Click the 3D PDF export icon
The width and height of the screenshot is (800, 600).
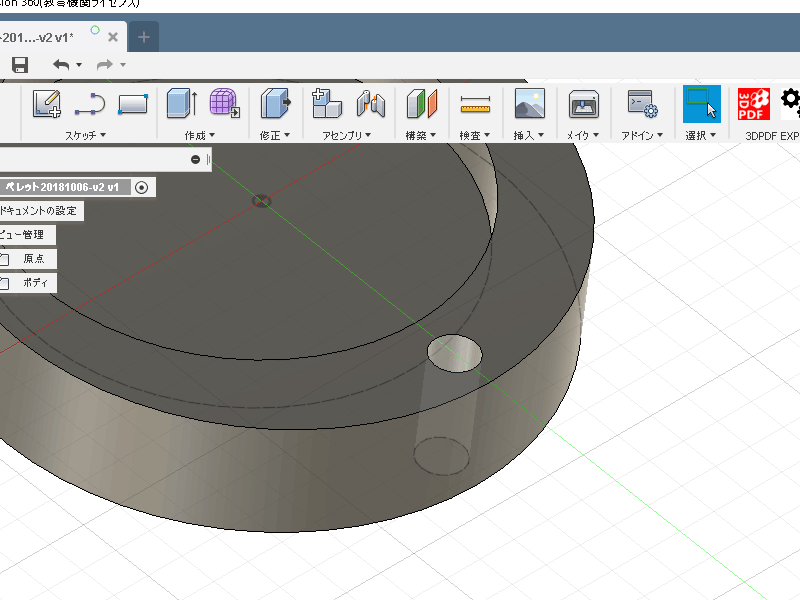coord(754,104)
